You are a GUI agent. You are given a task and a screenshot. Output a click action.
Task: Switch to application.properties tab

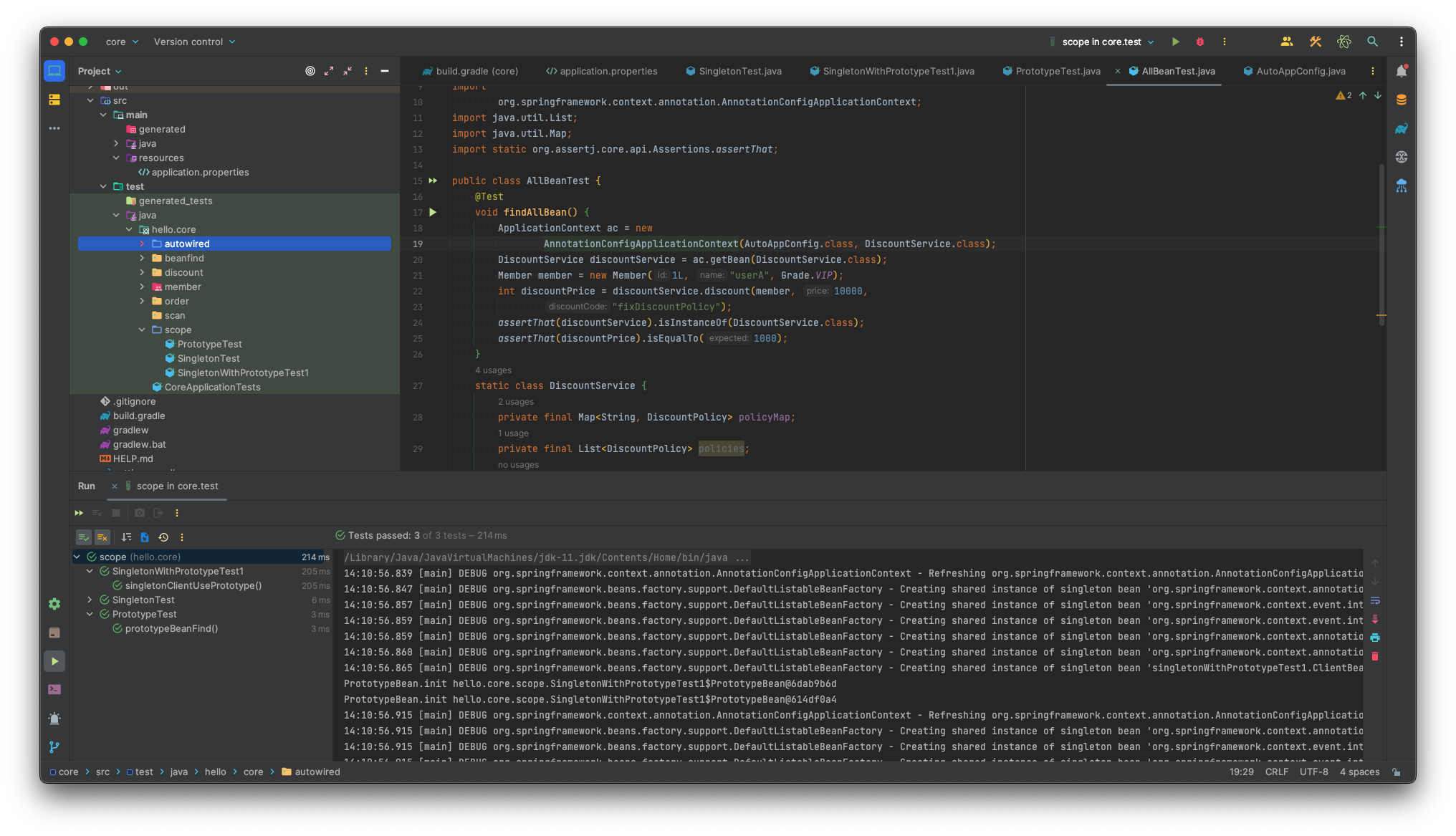602,71
